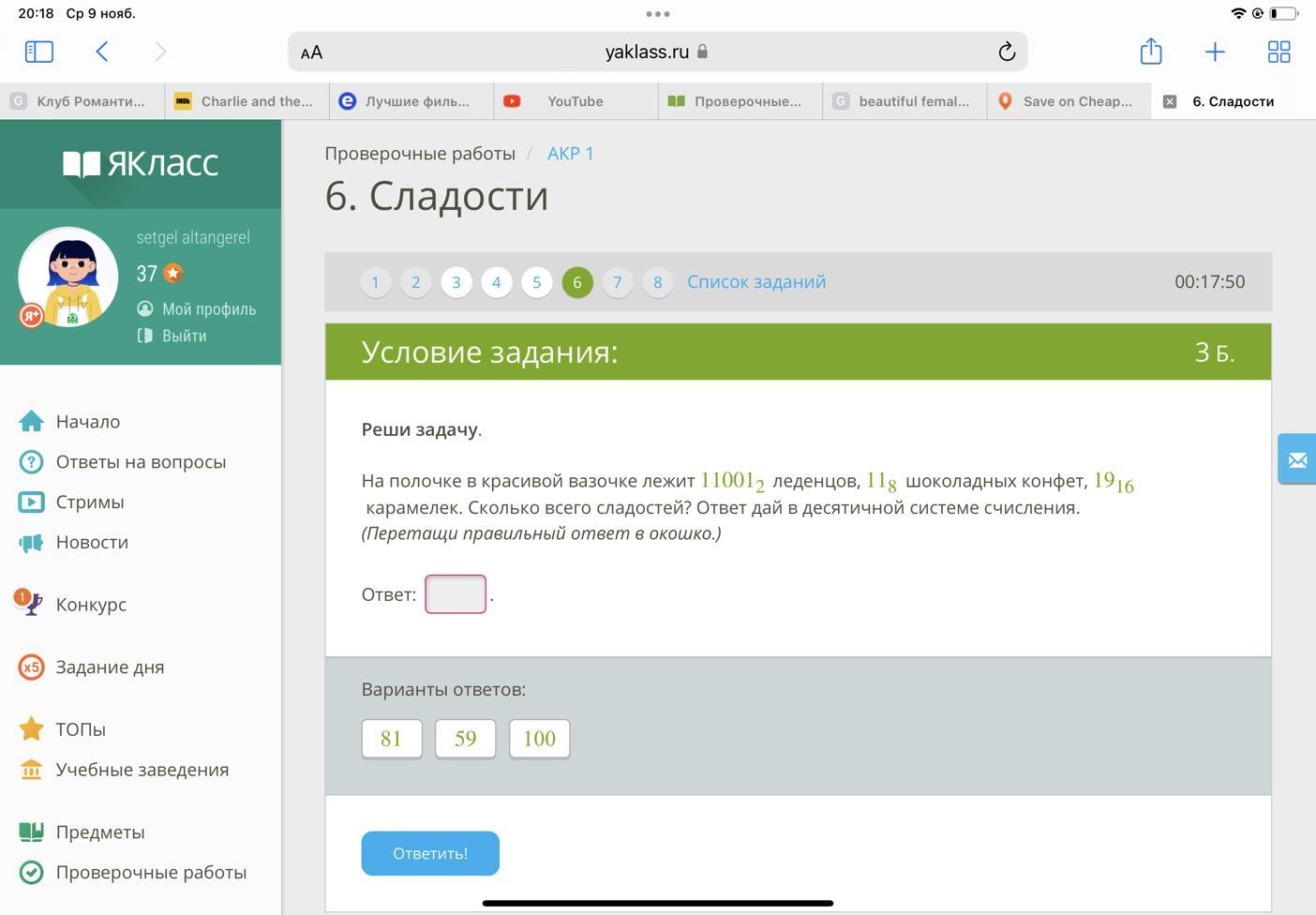The height and width of the screenshot is (915, 1316).
Task: Click the ЯКласс logo
Action: 141,164
